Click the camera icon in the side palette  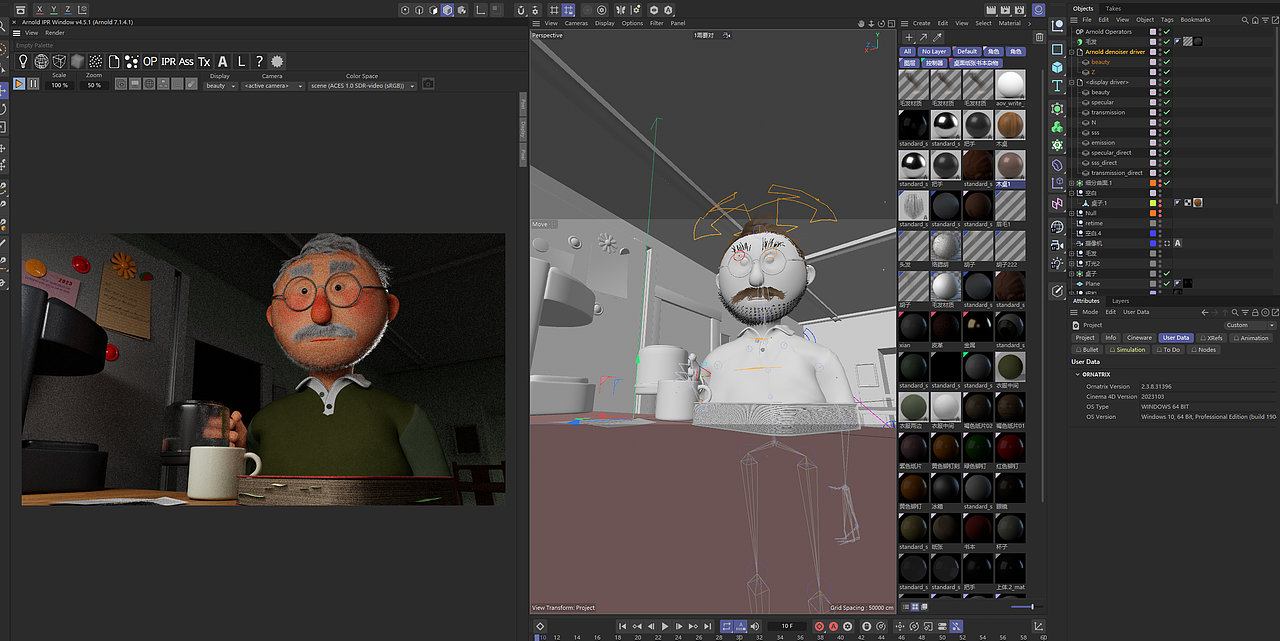tap(1057, 244)
